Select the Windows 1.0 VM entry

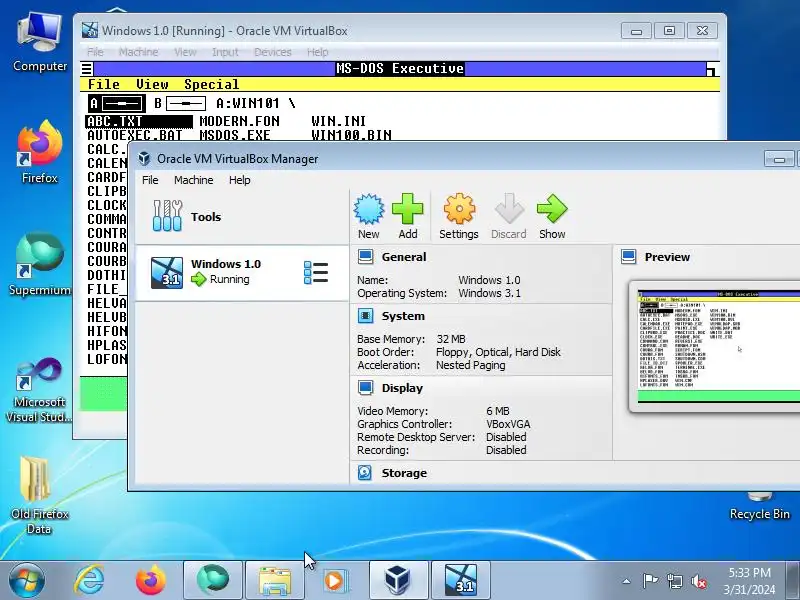[242, 273]
